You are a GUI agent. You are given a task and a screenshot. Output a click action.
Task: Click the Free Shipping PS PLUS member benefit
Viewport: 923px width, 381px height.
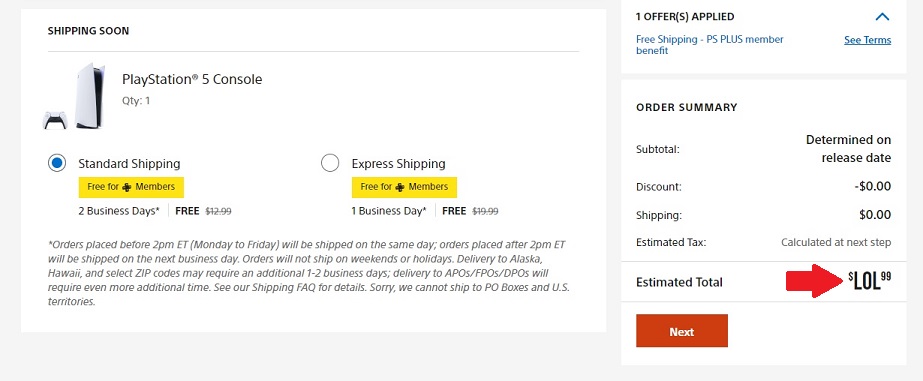pyautogui.click(x=710, y=45)
